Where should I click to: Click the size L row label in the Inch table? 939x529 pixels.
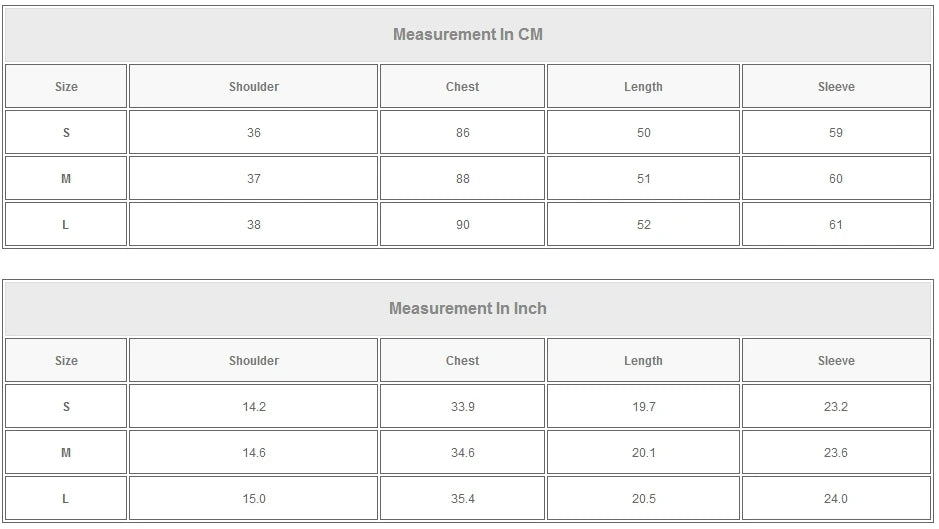click(66, 499)
